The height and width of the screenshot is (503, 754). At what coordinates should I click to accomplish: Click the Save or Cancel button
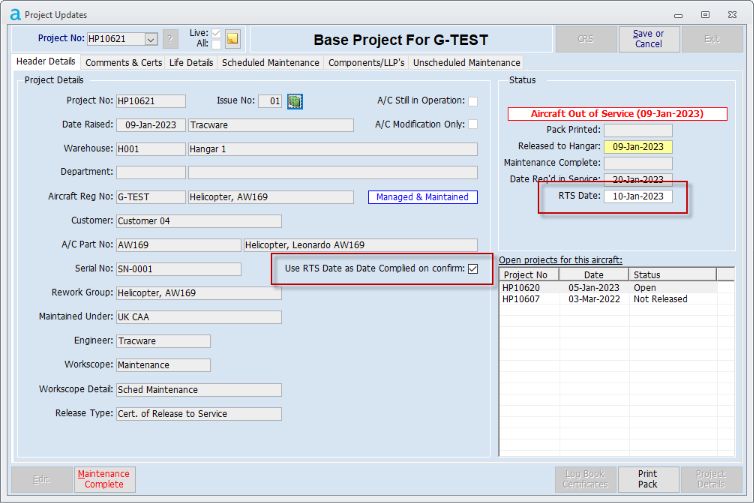click(x=648, y=39)
